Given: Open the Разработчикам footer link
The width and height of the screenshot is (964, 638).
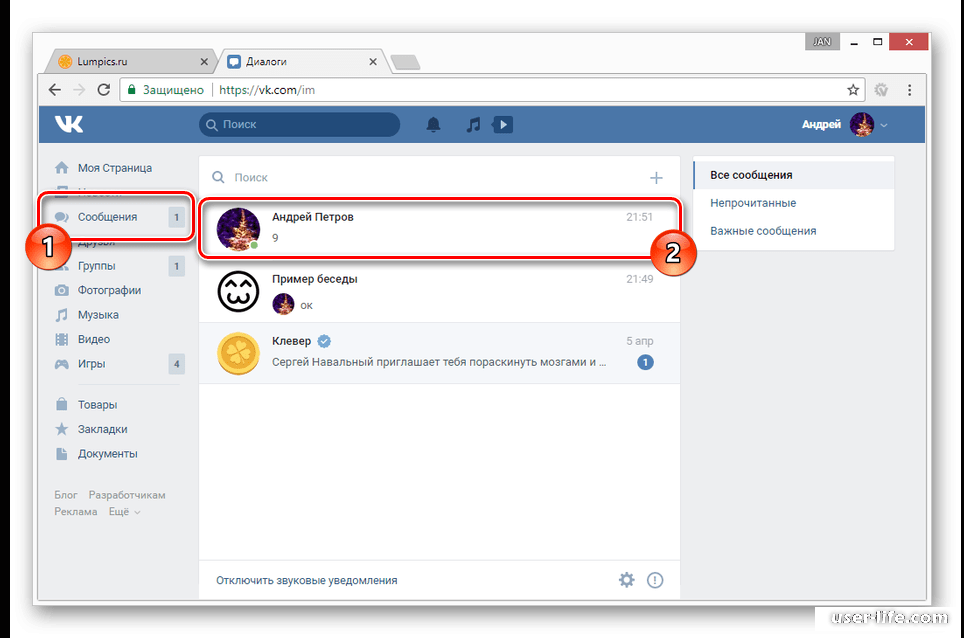Looking at the screenshot, I should (127, 495).
